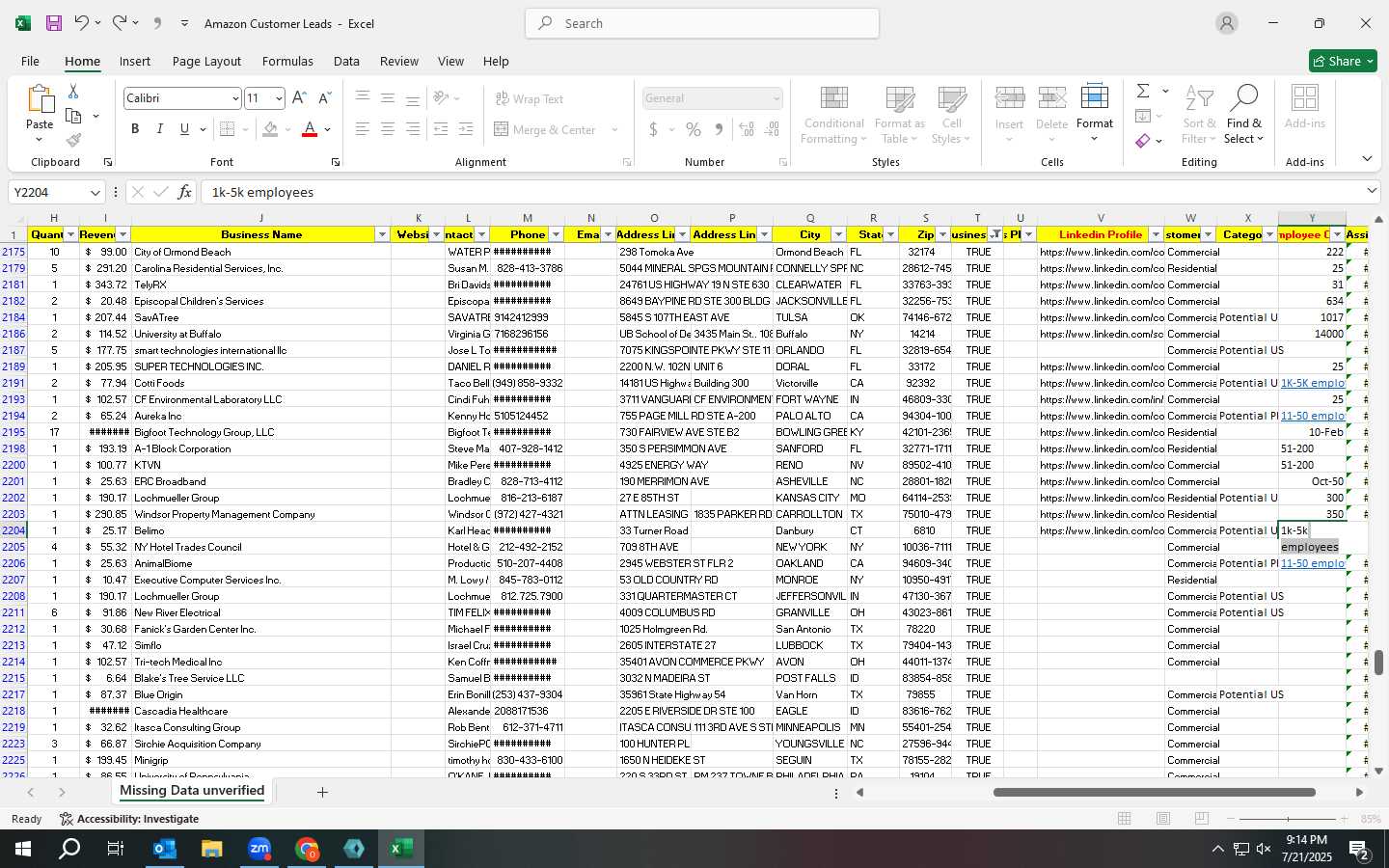Toggle italic formatting
Image resolution: width=1389 pixels, height=868 pixels.
pos(159,129)
